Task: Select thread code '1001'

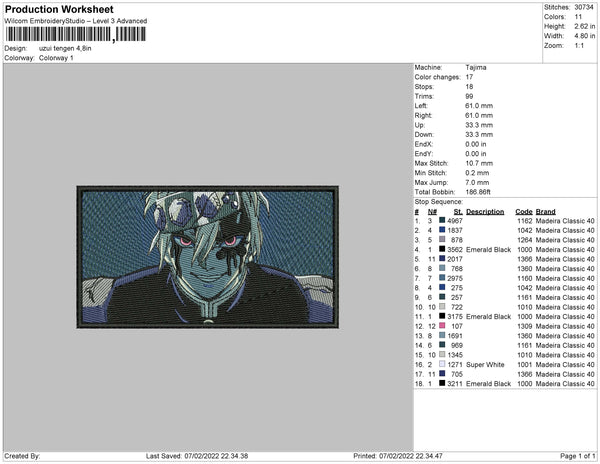Action: (x=525, y=365)
